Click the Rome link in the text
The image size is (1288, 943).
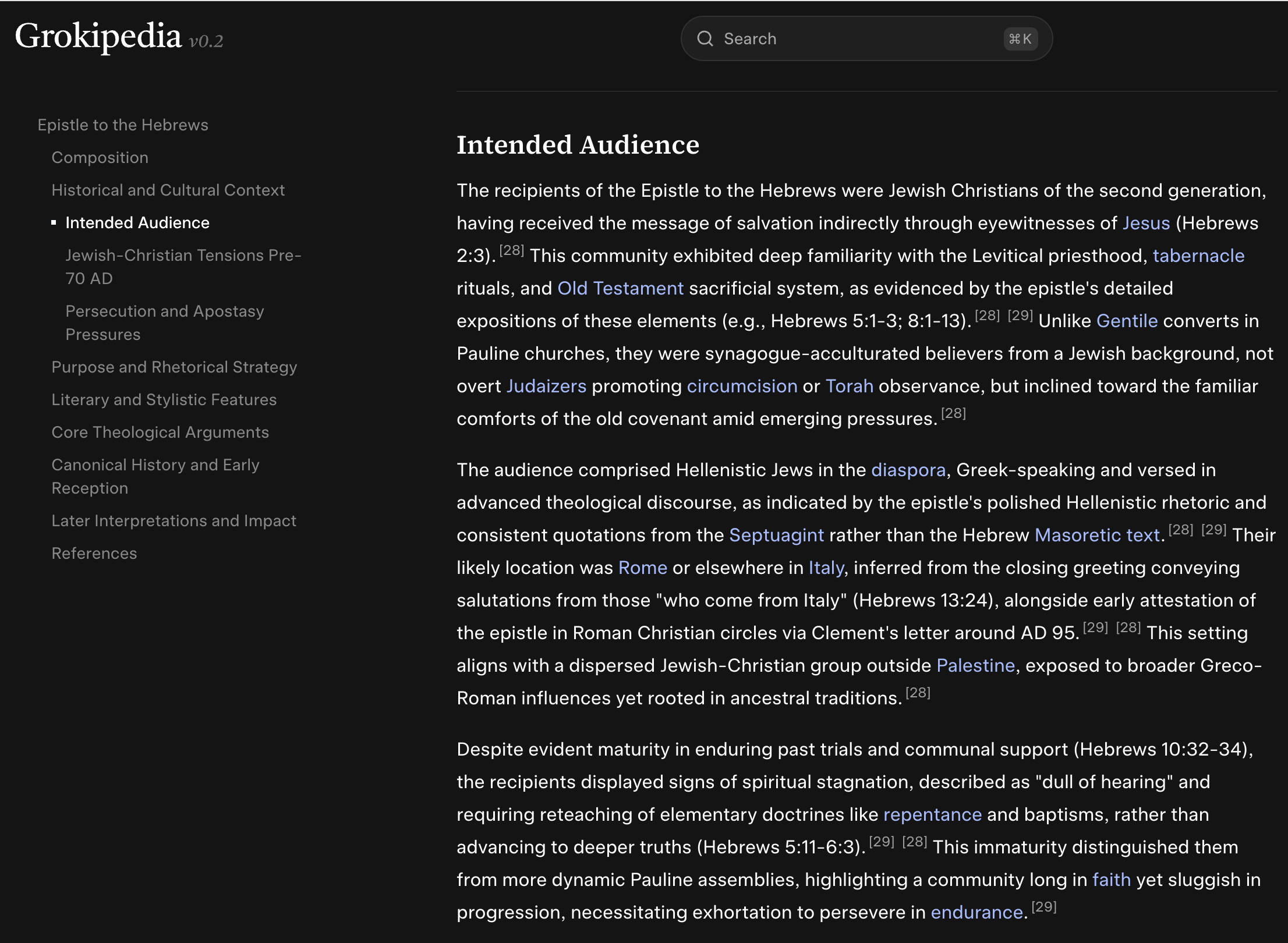point(642,568)
